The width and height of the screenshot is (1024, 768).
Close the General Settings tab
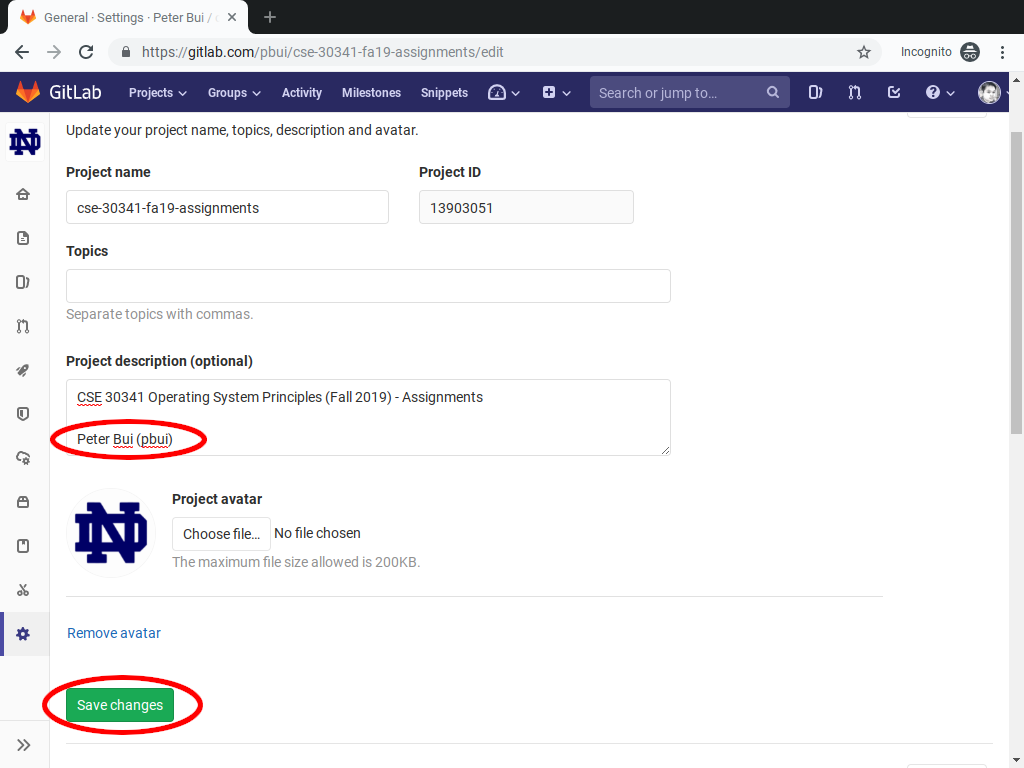232,18
